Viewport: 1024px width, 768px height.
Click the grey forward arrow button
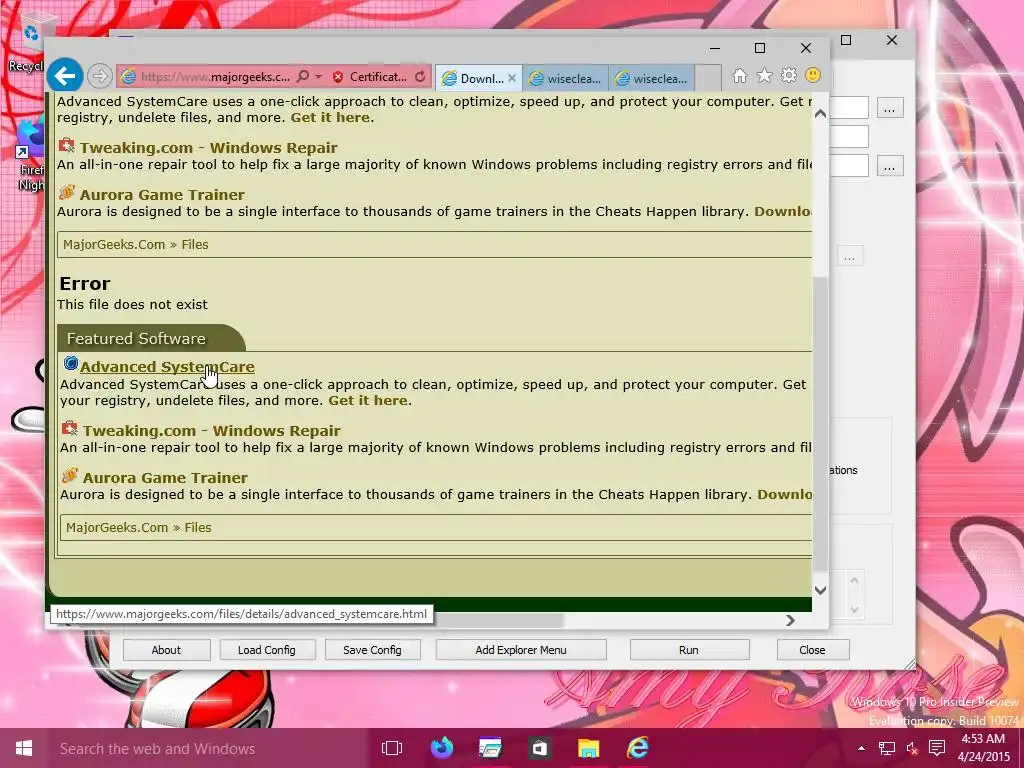click(99, 76)
